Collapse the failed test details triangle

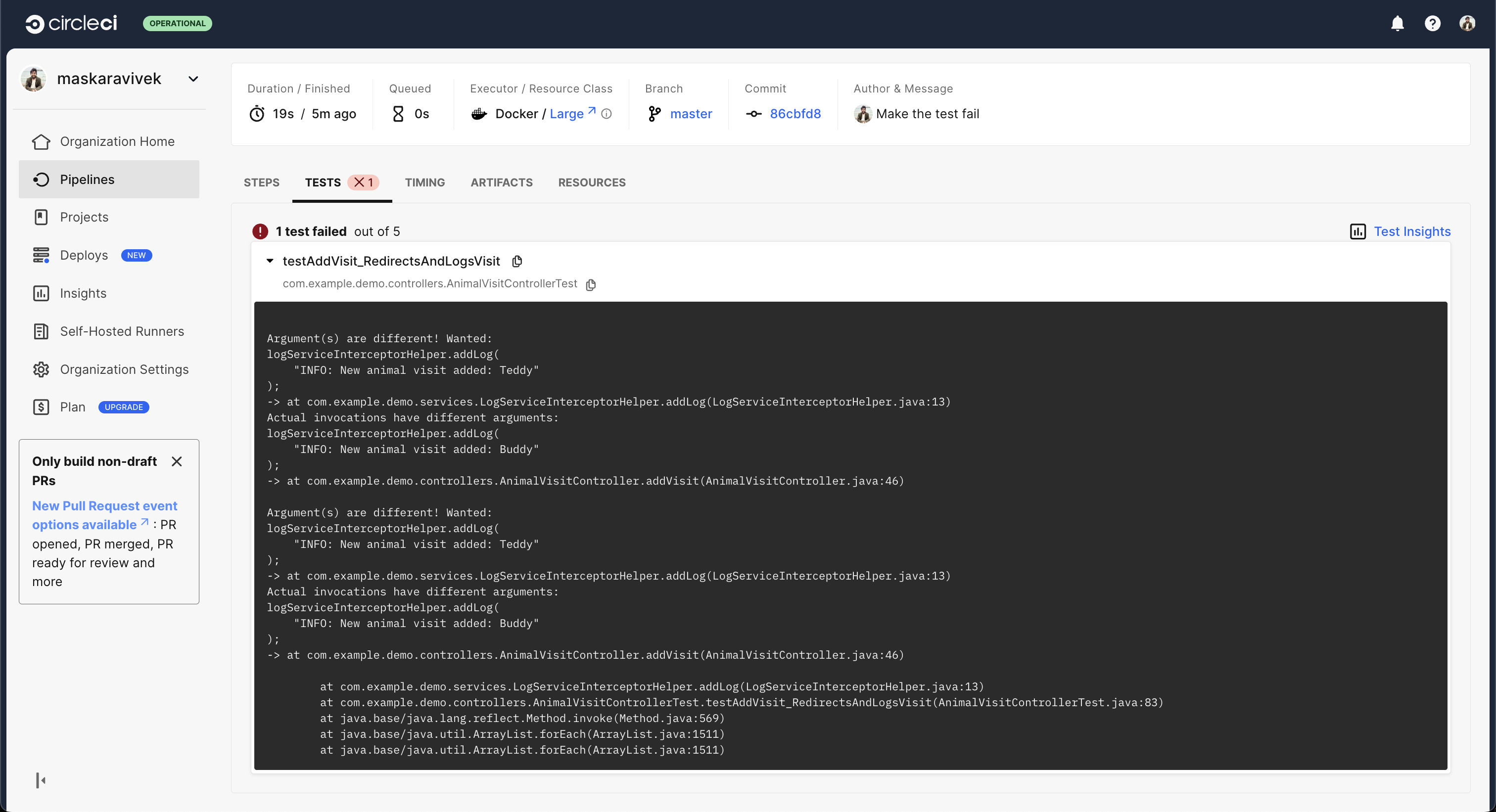270,261
